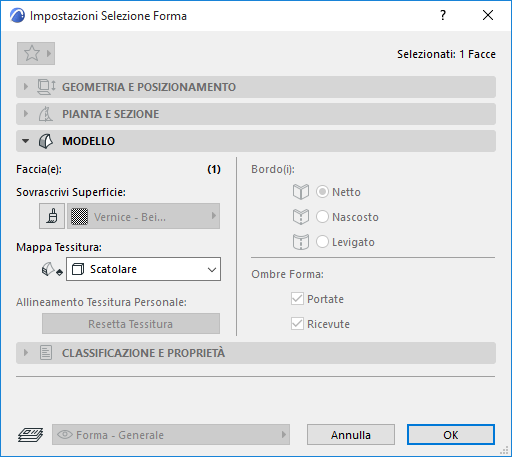Click the 'Bordo(i):' label
512x457 pixels.
pyautogui.click(x=273, y=169)
